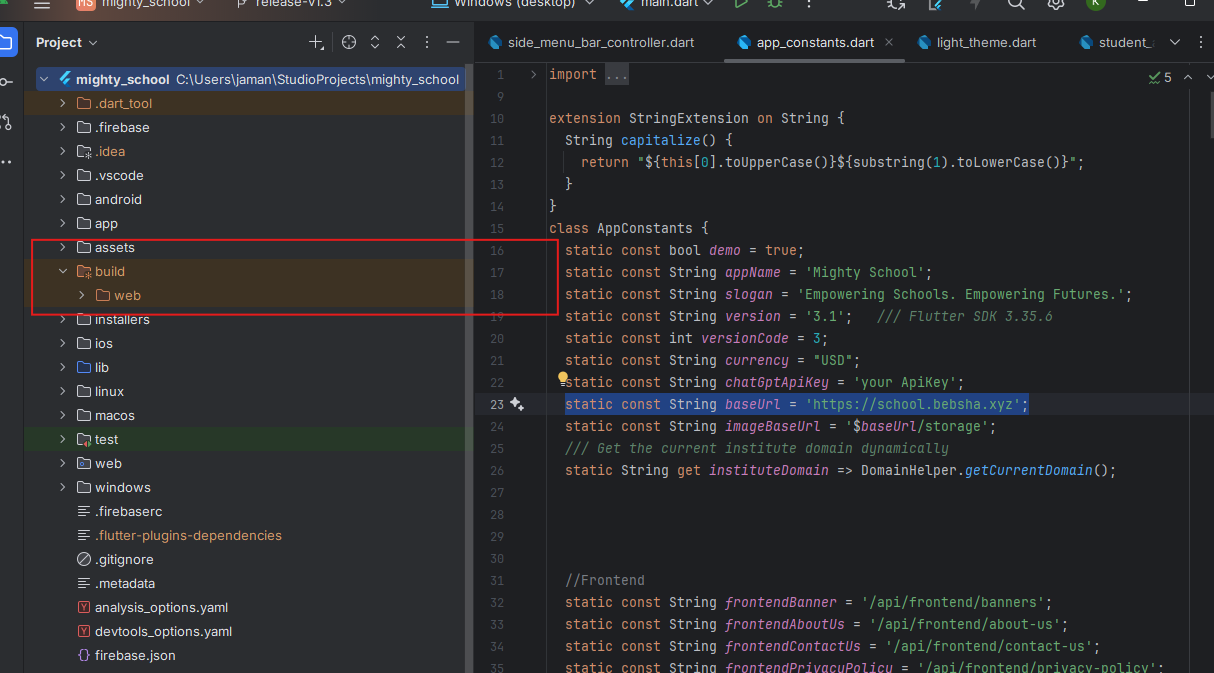
Task: Collapse the build folder
Action: coord(62,271)
